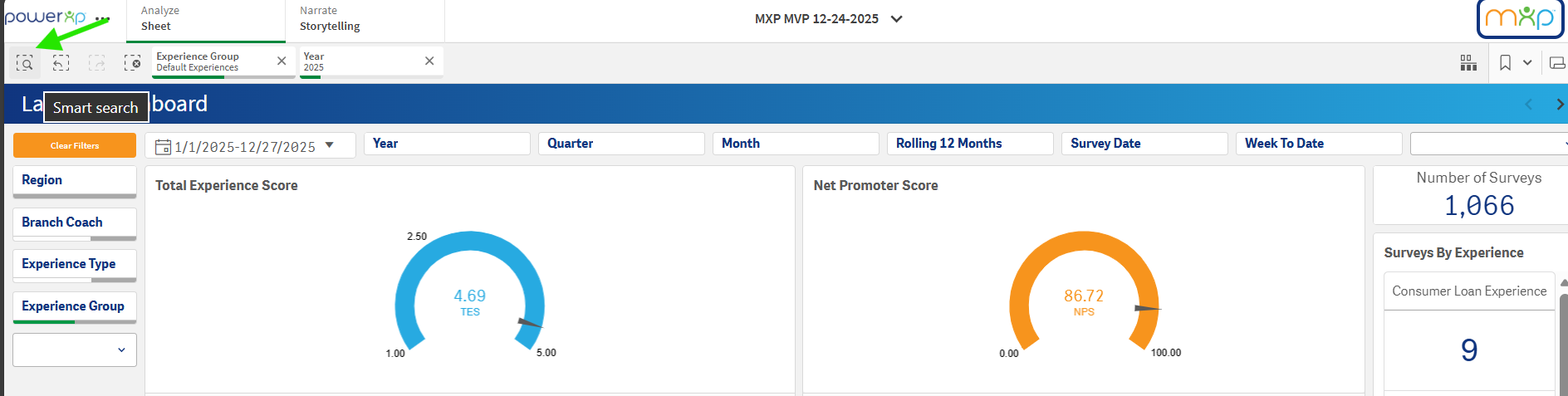Open the sheets panel icon

[1556, 63]
